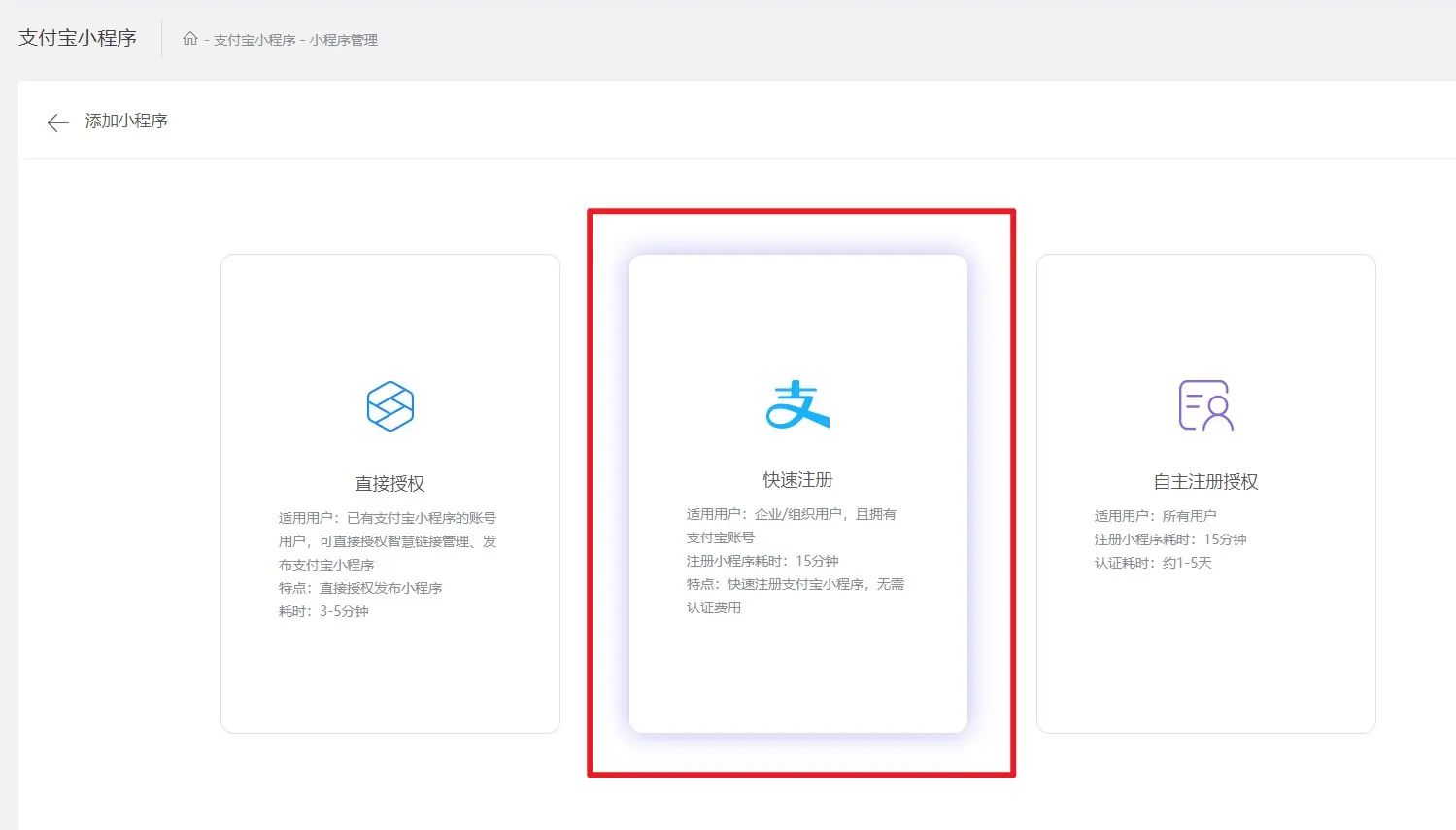Choose the 自主注册授权 card title
The height and width of the screenshot is (830, 1456).
(x=1205, y=482)
